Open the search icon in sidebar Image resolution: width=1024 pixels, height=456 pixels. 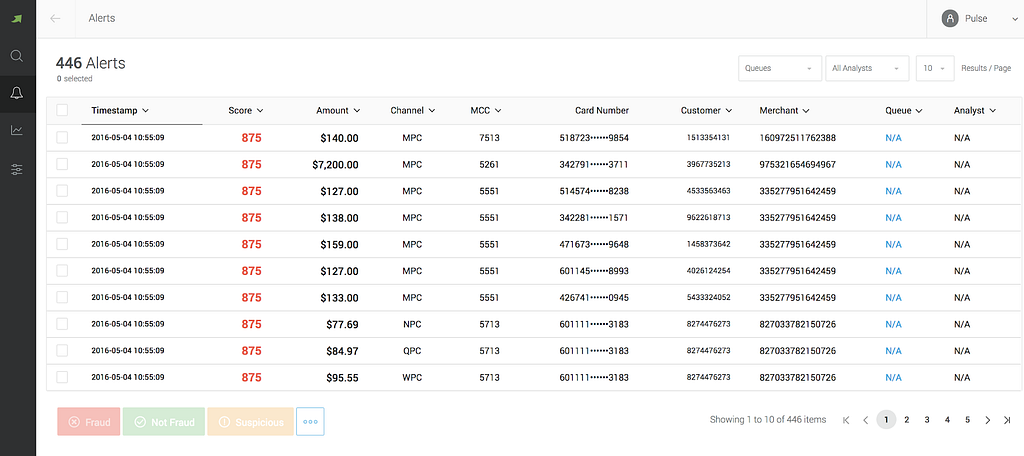point(17,56)
